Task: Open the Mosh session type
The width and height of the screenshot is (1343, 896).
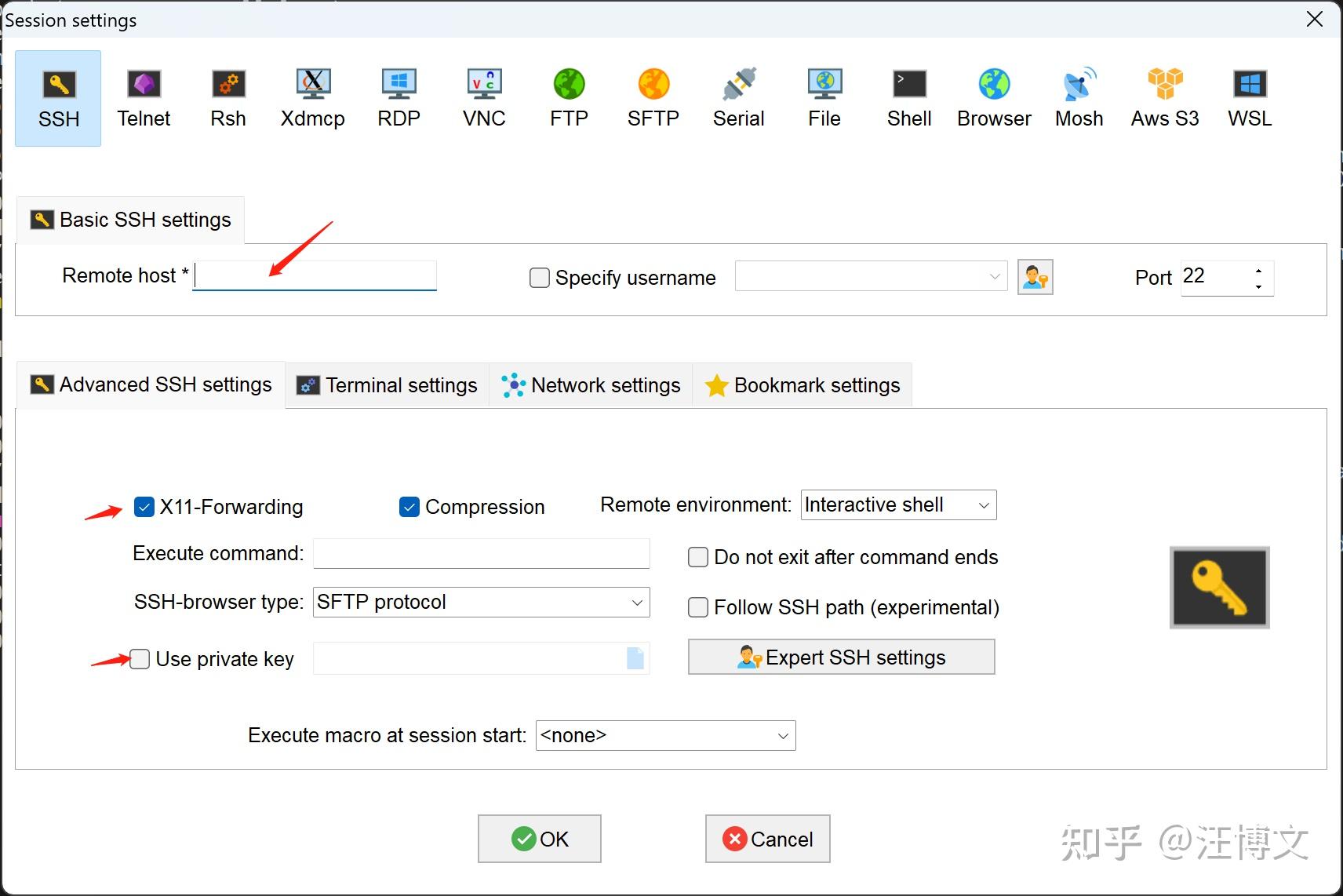Action: tap(1079, 97)
